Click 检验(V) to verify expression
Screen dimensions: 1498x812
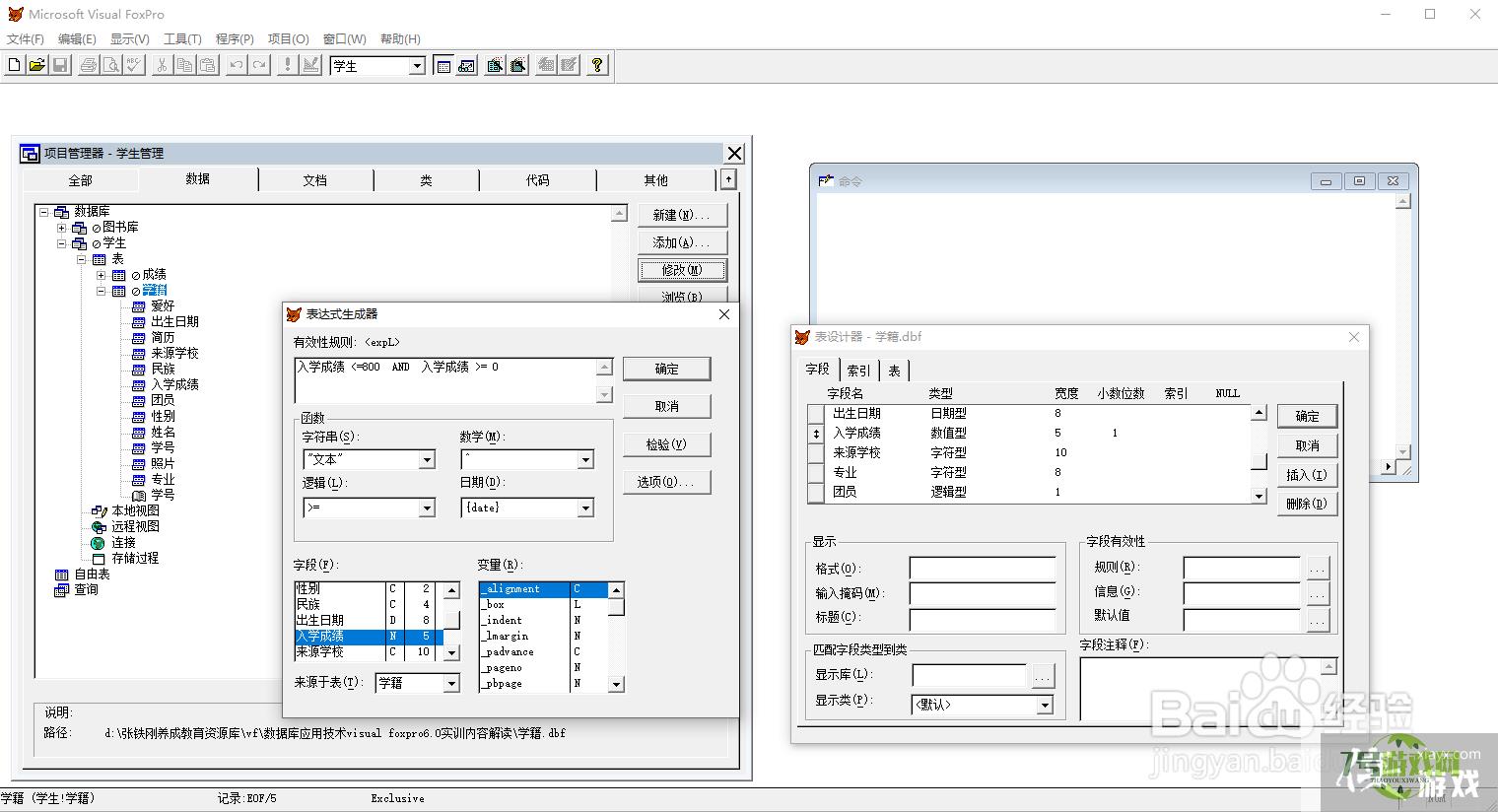(666, 444)
